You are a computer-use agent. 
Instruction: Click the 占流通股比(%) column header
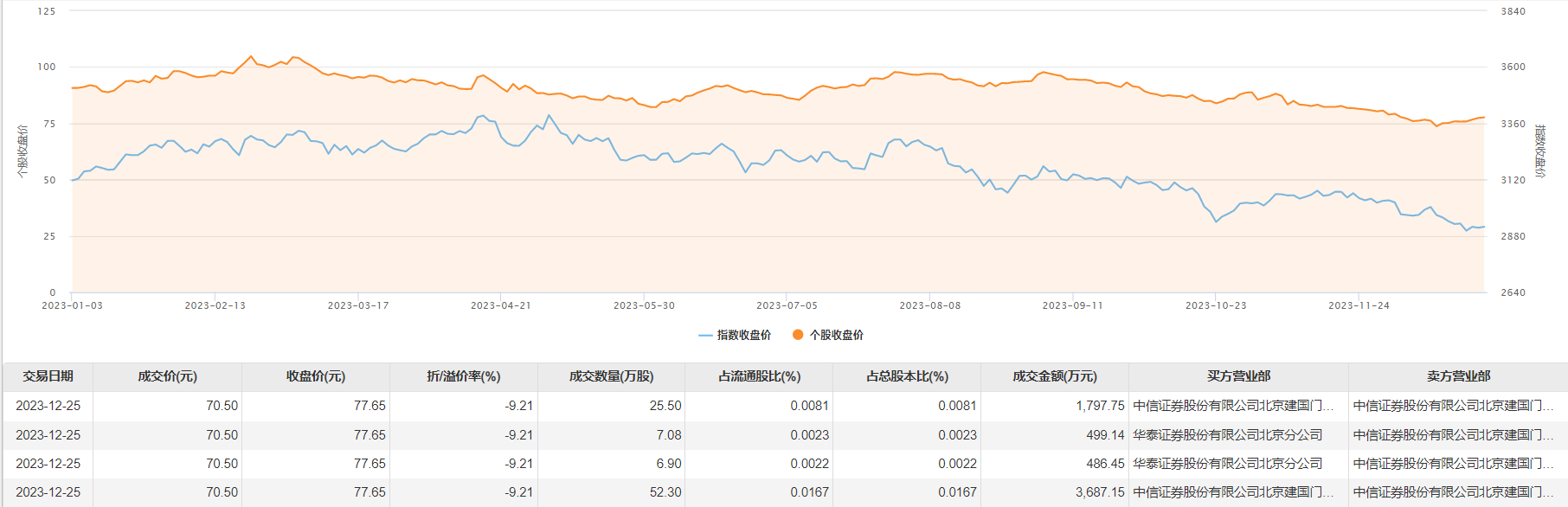point(759,376)
